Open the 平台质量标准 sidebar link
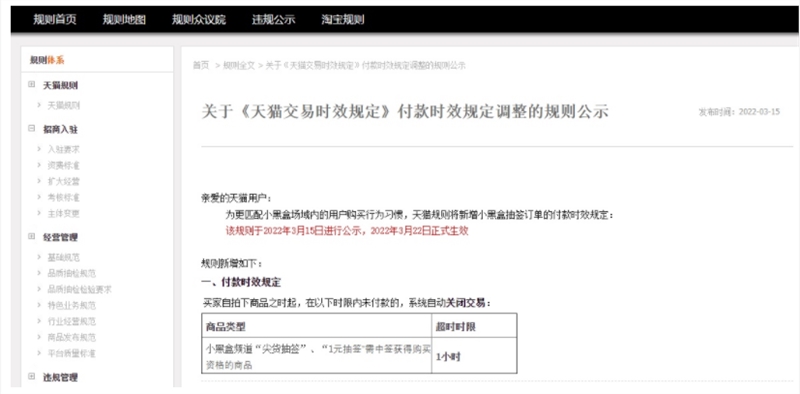Viewport: 800px width, 394px height. pos(72,353)
